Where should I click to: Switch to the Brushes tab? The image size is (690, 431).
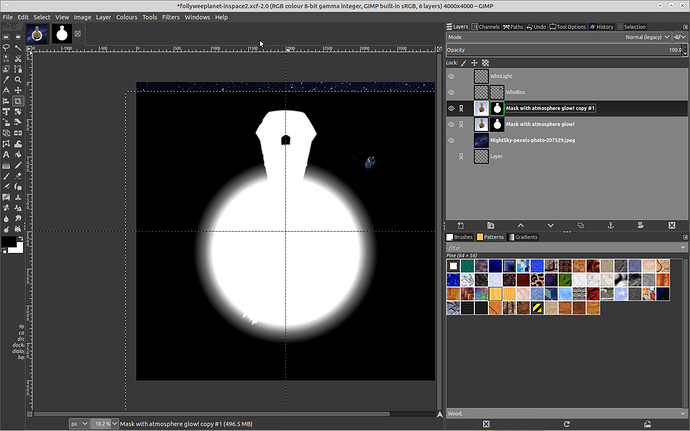(x=459, y=237)
